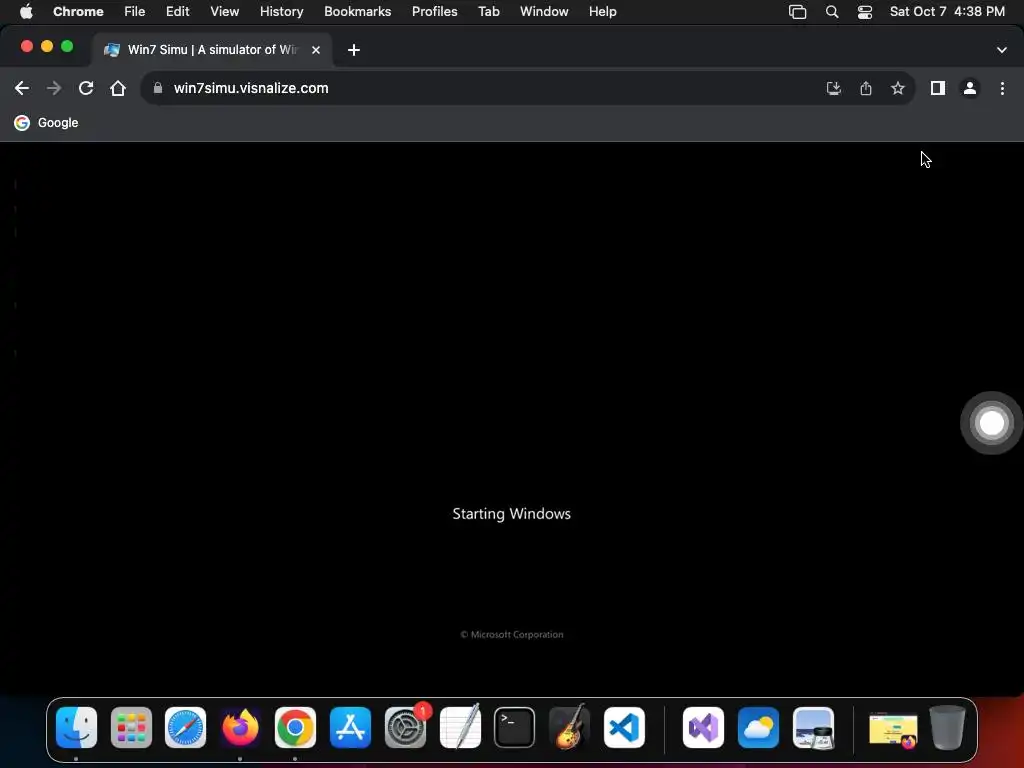Image resolution: width=1024 pixels, height=768 pixels.
Task: Launch Firefox from the Dock
Action: (x=240, y=728)
